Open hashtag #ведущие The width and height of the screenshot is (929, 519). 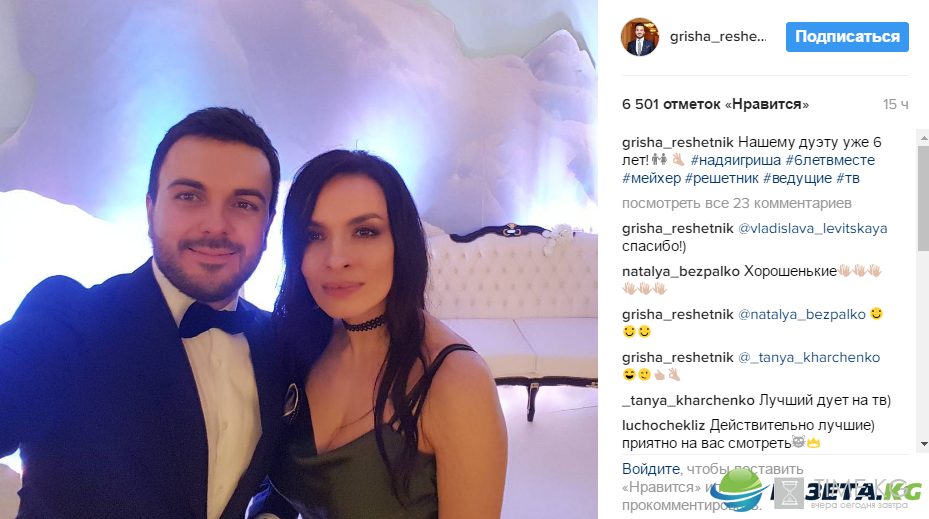797,178
